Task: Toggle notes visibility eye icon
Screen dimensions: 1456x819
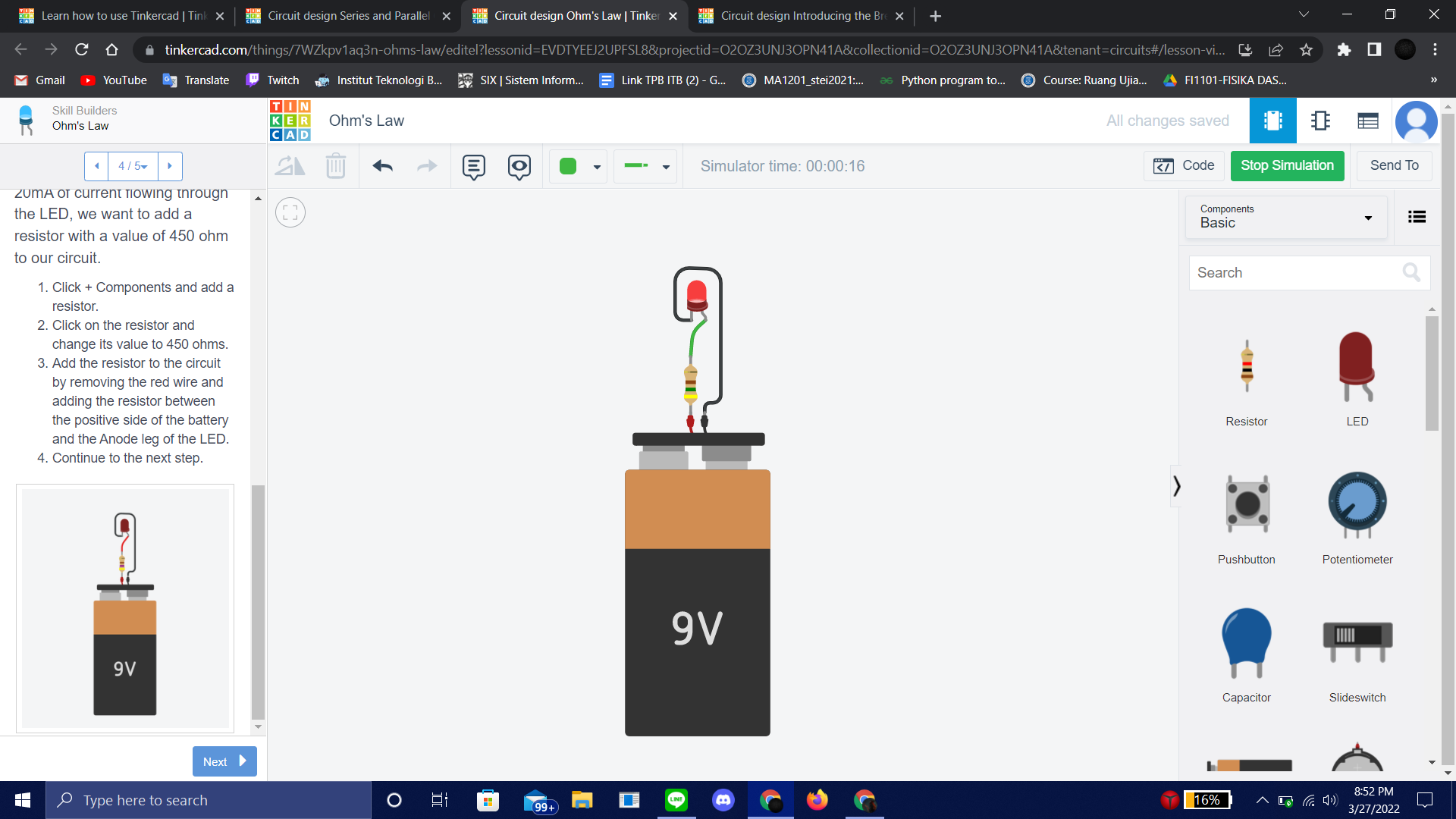Action: (x=519, y=166)
